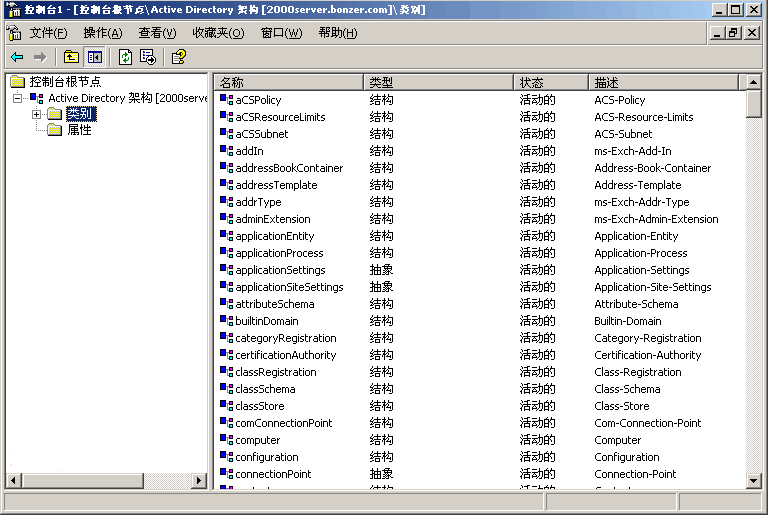The width and height of the screenshot is (768, 518).
Task: Collapse the Active Directory 架构 tree node
Action: (x=17, y=98)
